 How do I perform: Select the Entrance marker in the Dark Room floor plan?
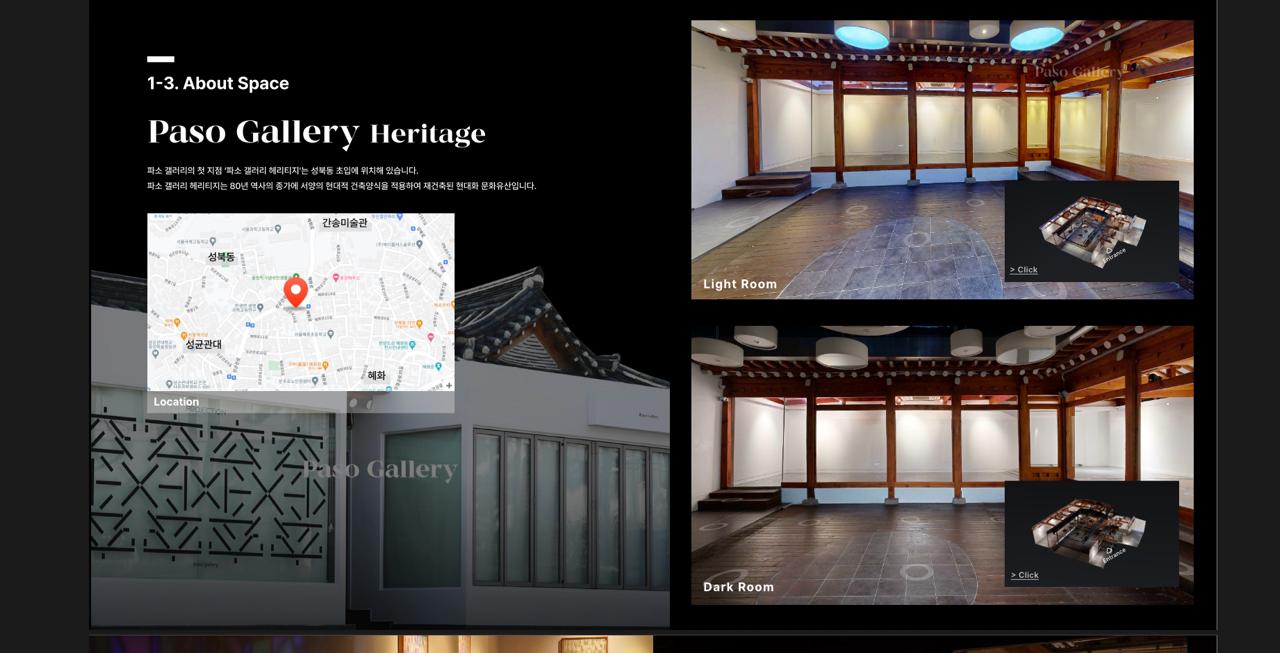(x=1112, y=553)
